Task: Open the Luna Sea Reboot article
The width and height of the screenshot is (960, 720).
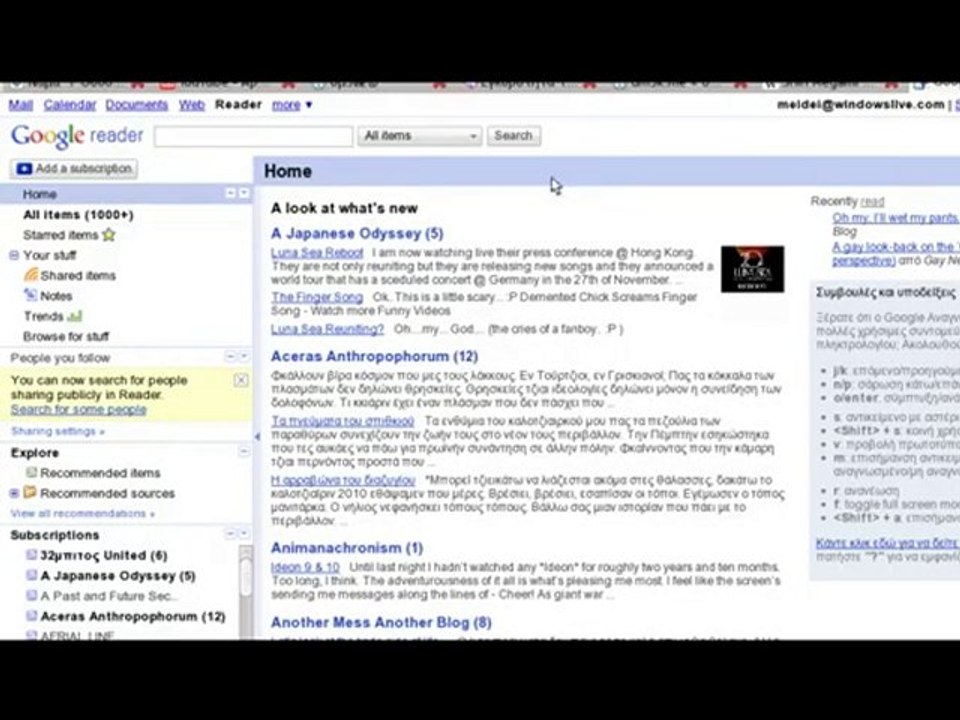Action: 317,252
